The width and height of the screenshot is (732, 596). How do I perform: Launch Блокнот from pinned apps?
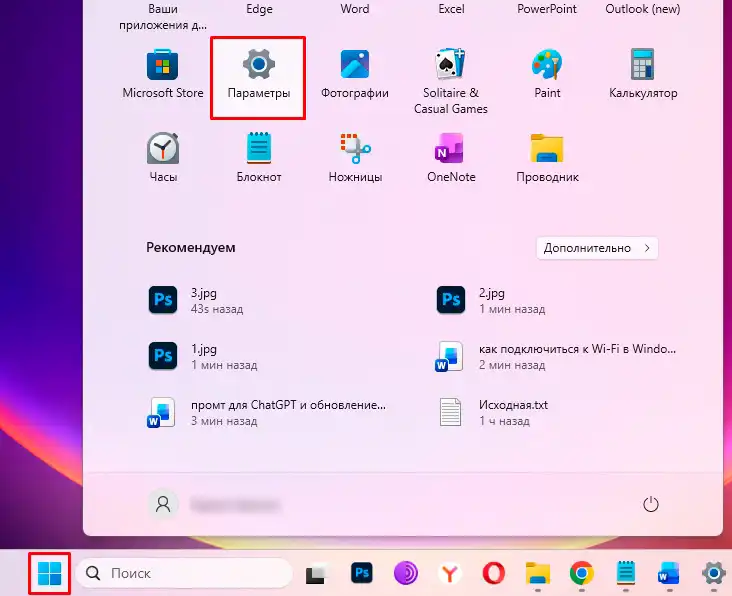coord(259,158)
